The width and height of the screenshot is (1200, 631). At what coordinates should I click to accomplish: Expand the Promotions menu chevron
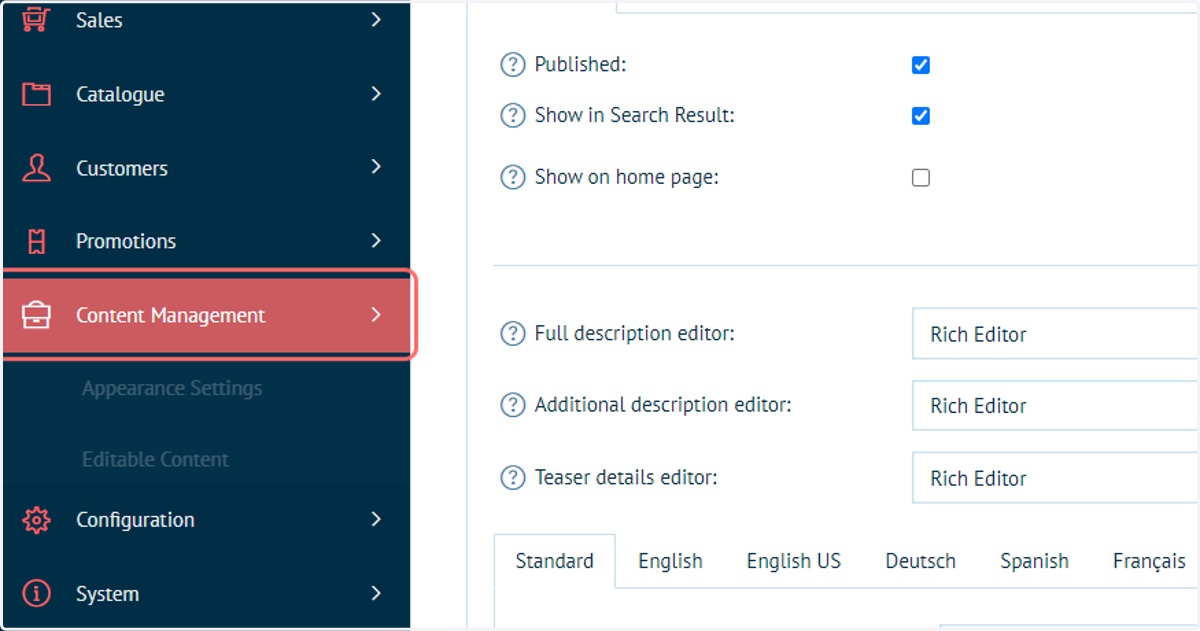tap(376, 240)
